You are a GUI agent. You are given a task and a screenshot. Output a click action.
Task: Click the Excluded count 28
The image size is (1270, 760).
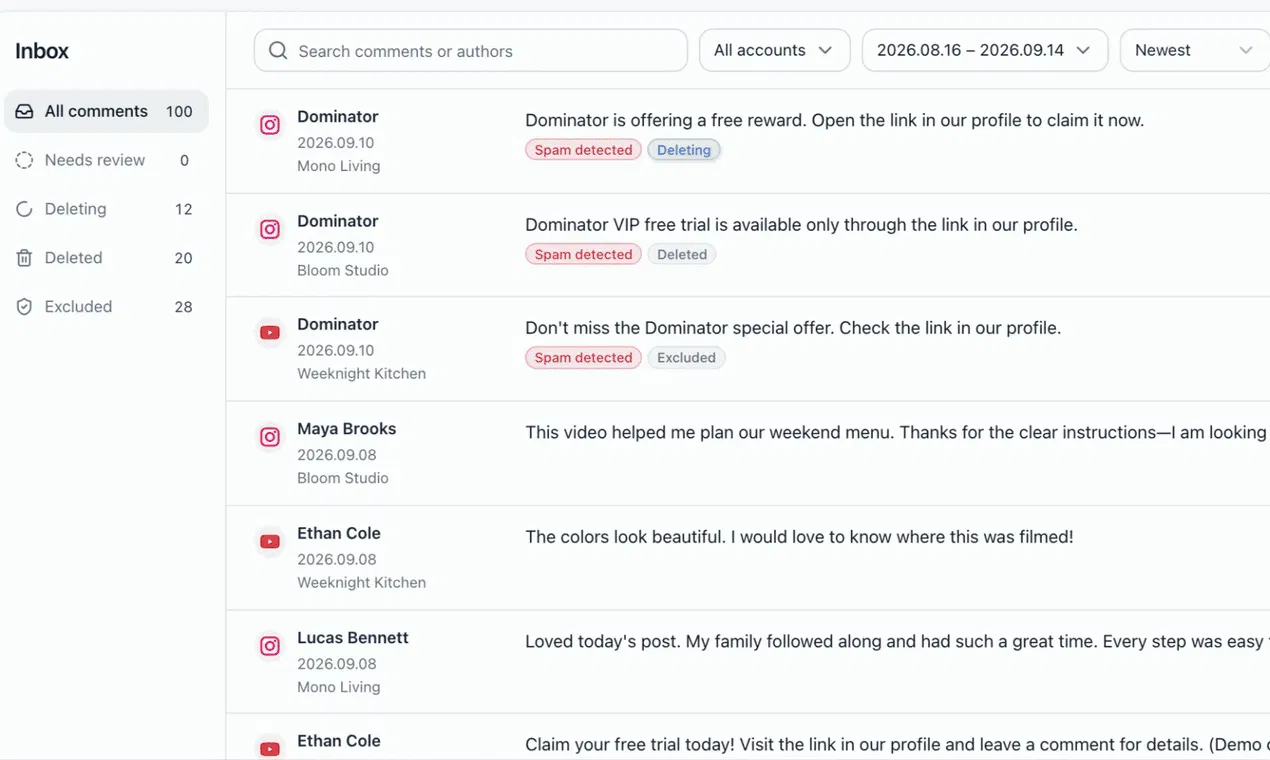pyautogui.click(x=184, y=307)
